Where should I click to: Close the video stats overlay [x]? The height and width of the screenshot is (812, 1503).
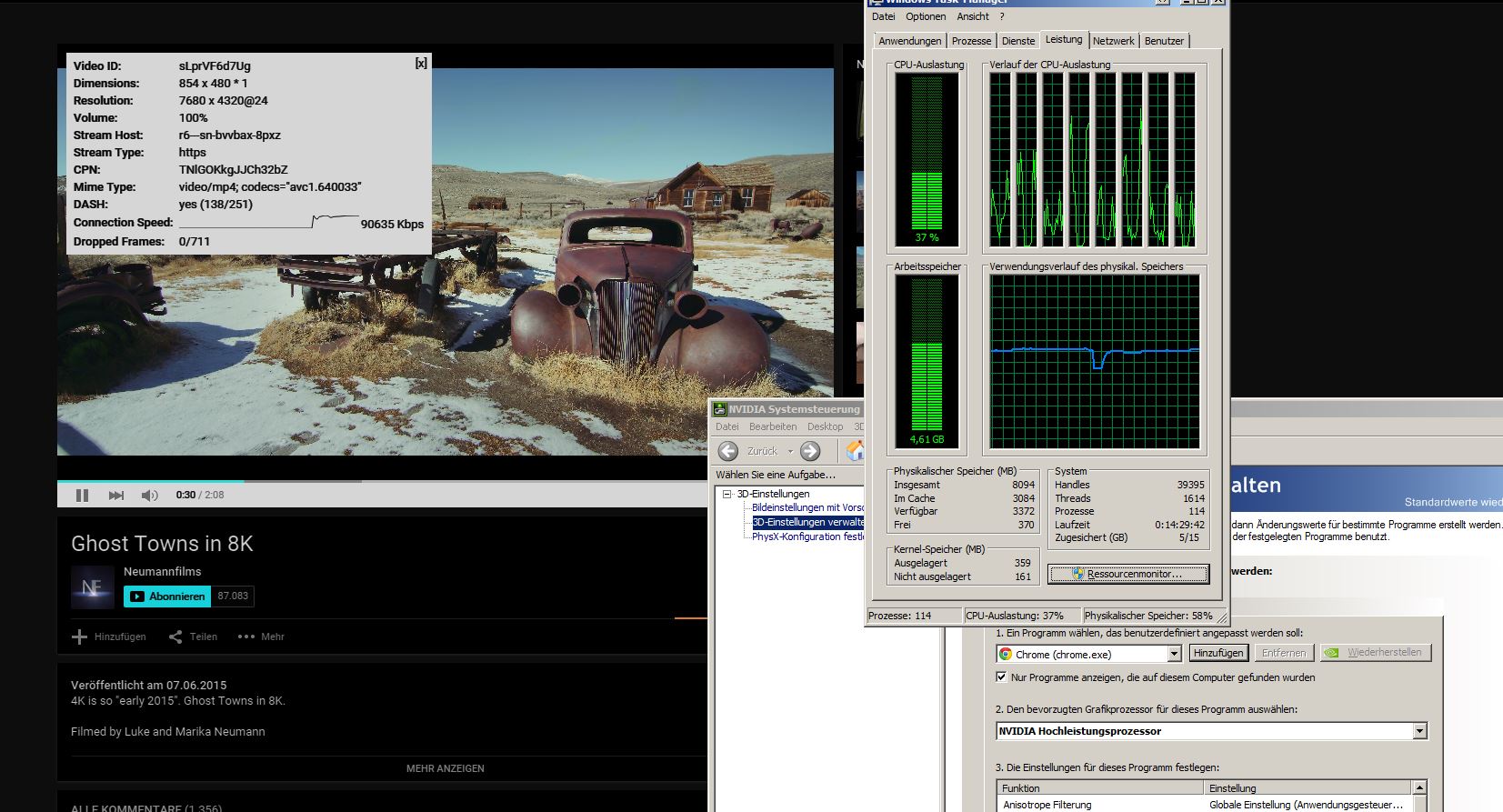pos(421,64)
